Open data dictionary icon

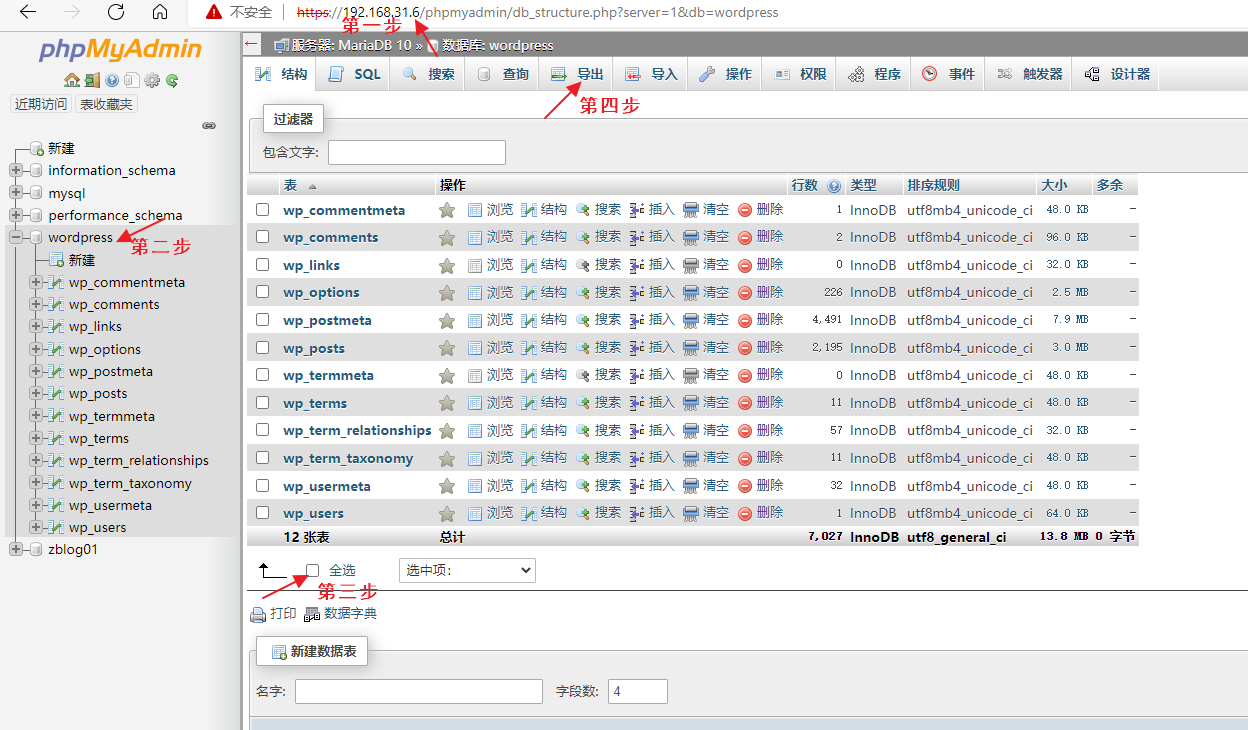312,614
